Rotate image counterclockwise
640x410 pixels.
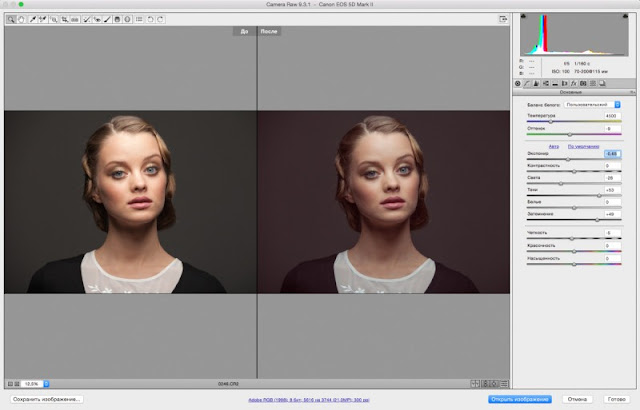151,19
